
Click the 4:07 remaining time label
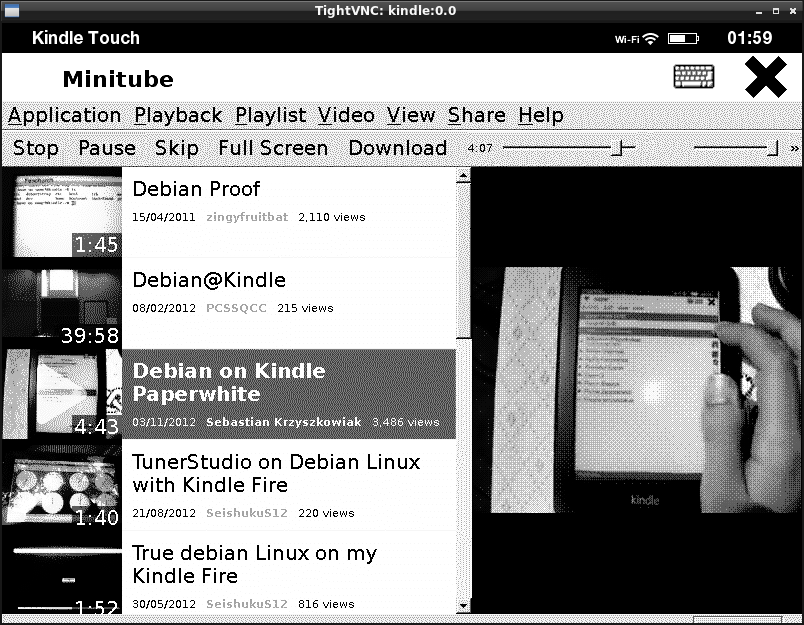pyautogui.click(x=479, y=148)
